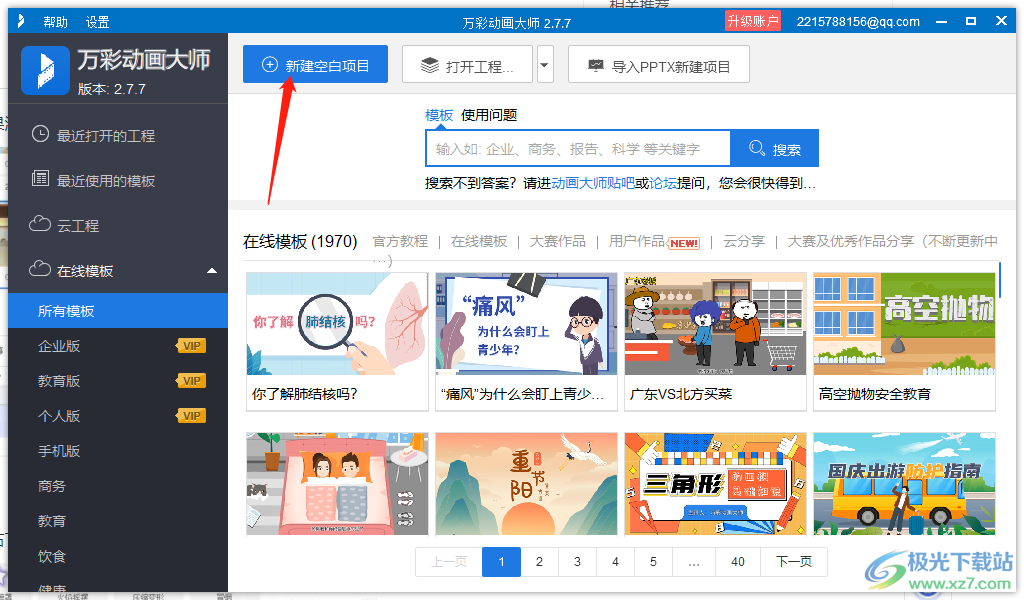Click the NEW! badge beside 用户作品

tap(684, 244)
